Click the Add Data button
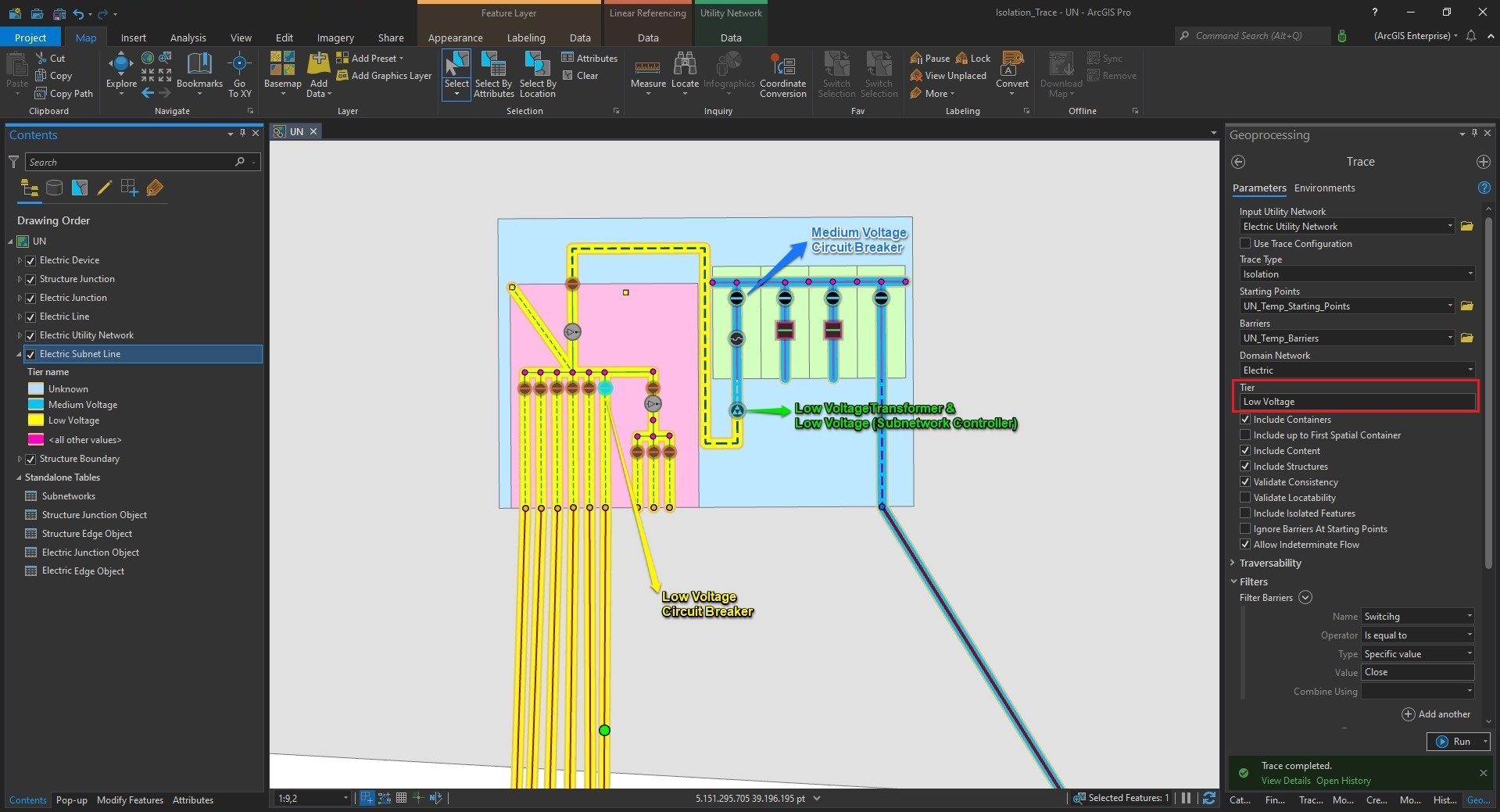This screenshot has height=812, width=1500. [319, 74]
